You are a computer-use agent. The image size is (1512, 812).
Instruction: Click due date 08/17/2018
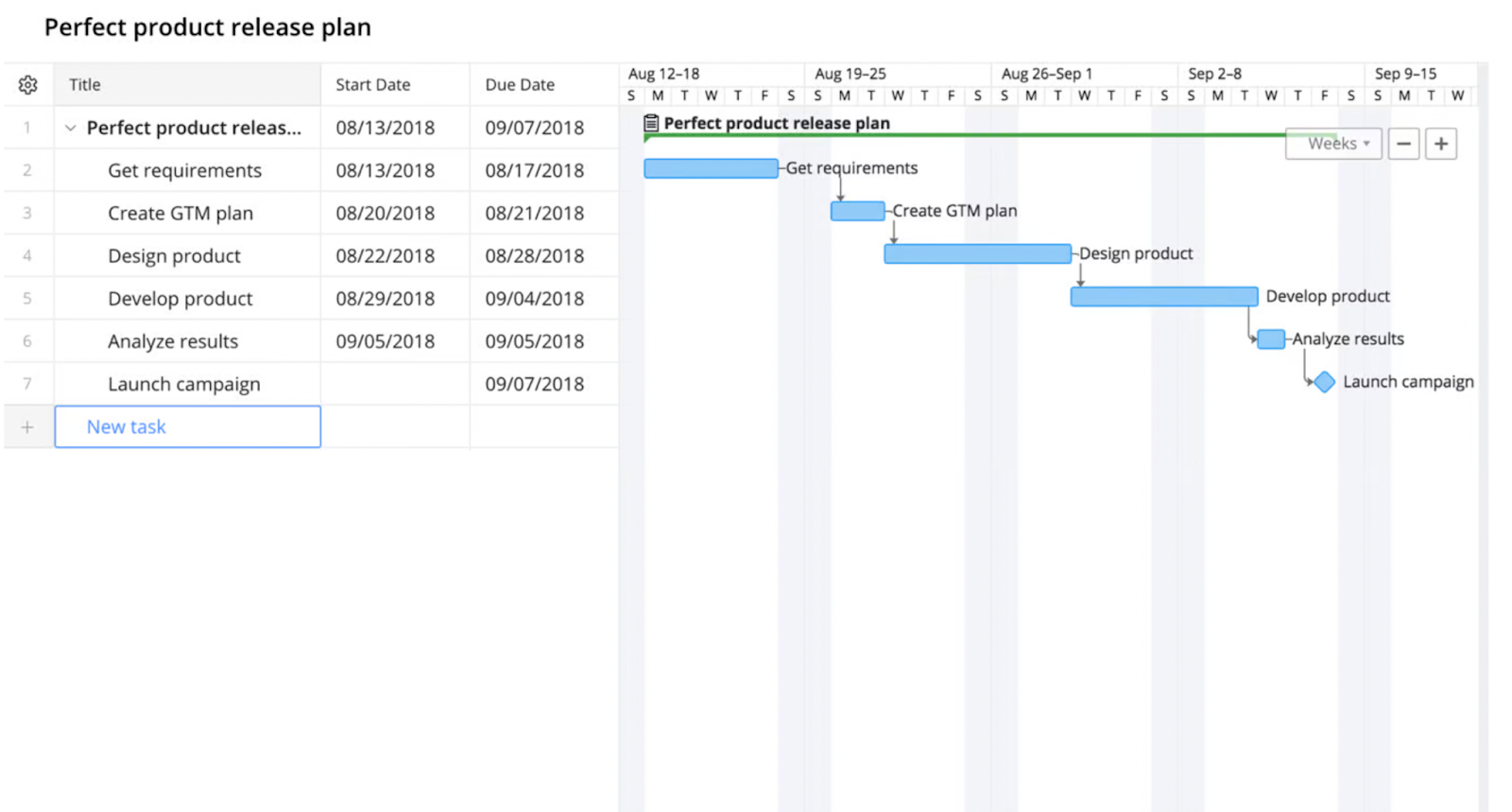(x=535, y=170)
